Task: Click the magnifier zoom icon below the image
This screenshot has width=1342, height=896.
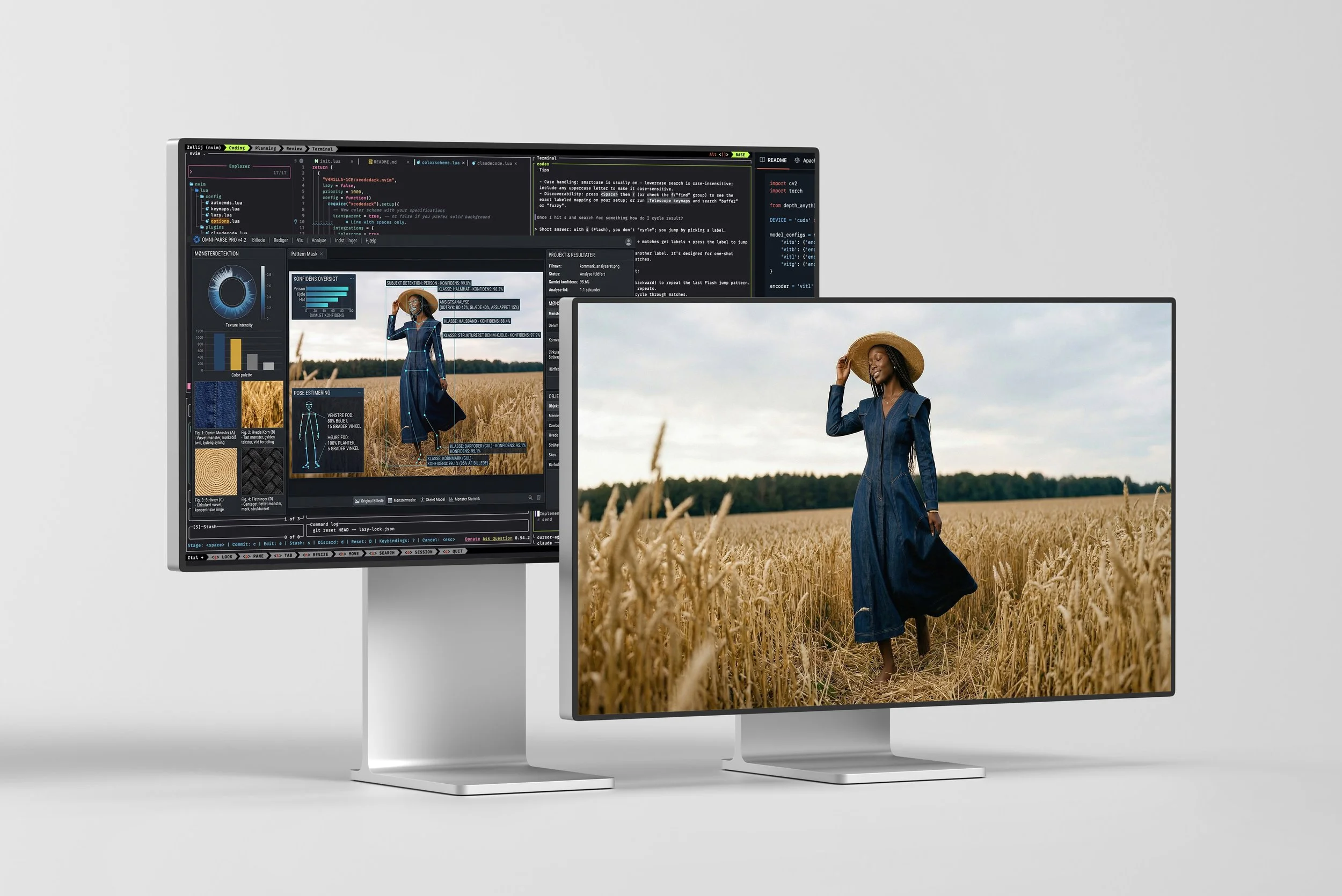Action: (x=530, y=498)
